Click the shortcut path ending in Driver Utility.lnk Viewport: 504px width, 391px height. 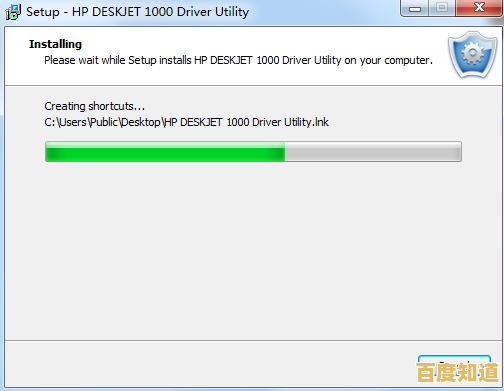click(187, 122)
